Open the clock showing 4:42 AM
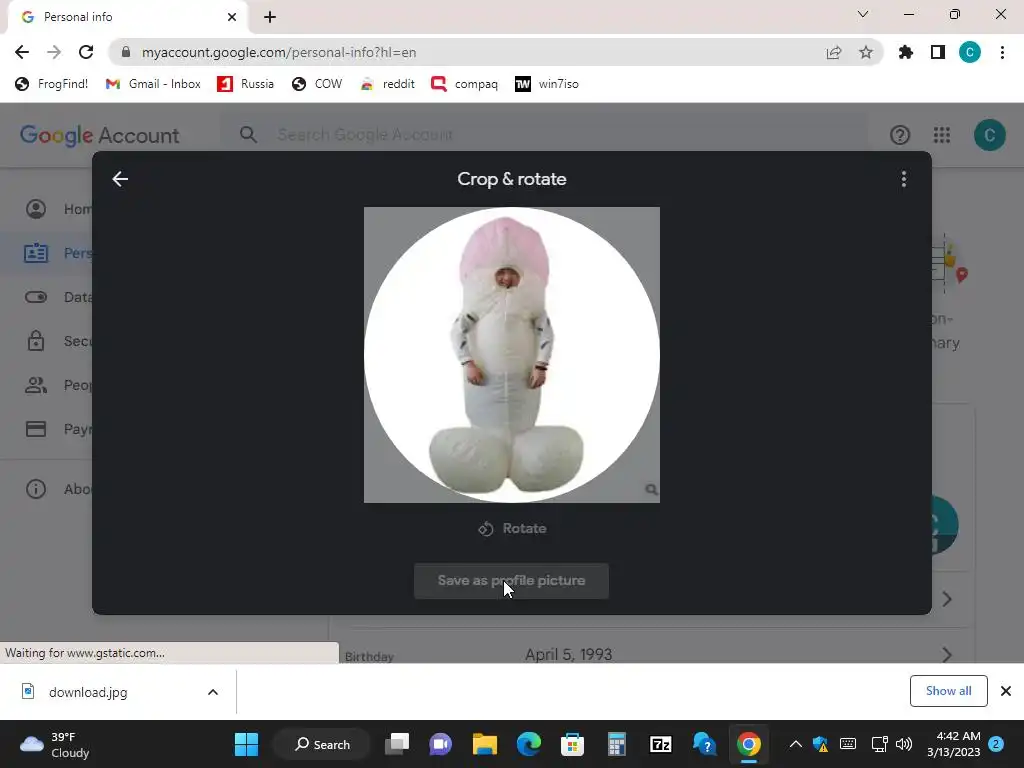1024x768 pixels. point(953,744)
